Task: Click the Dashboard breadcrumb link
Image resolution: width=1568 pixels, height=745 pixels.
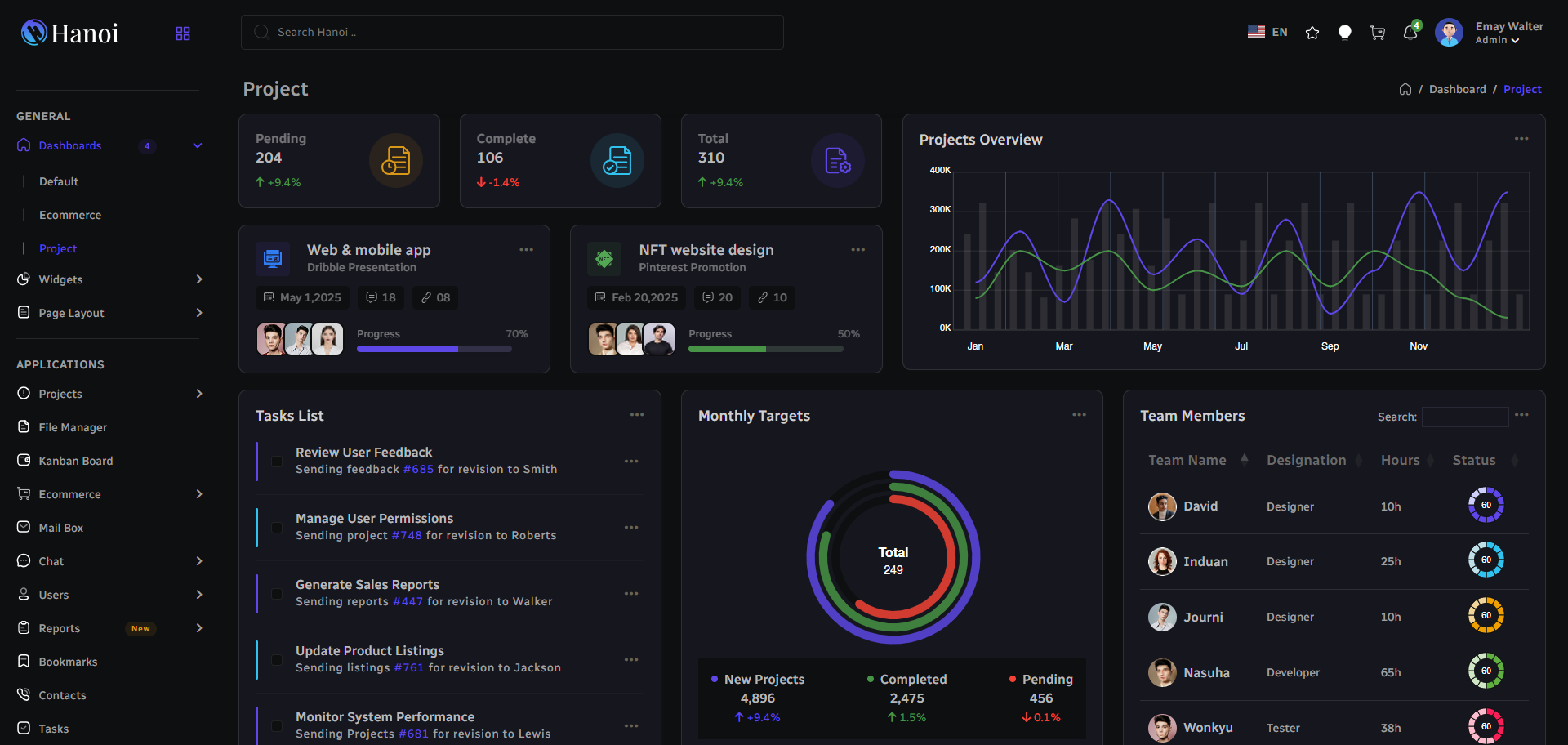Action: click(x=1457, y=90)
